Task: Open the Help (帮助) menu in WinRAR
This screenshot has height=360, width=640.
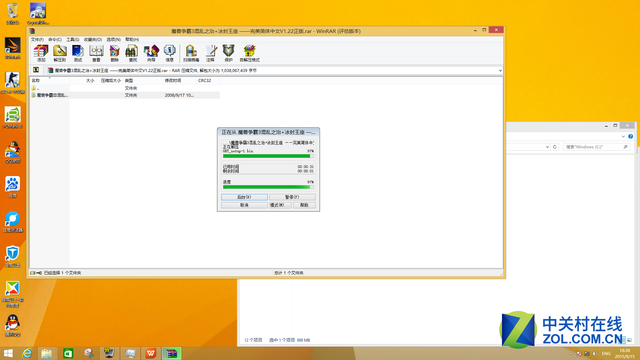Action: click(132, 40)
